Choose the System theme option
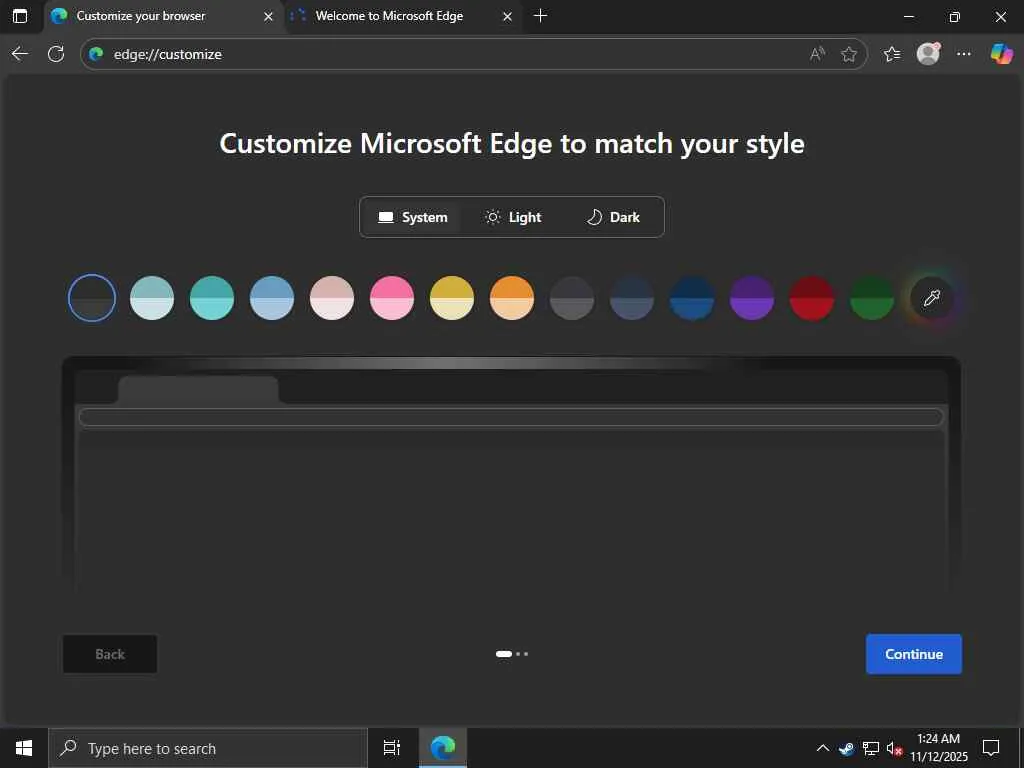 (412, 217)
